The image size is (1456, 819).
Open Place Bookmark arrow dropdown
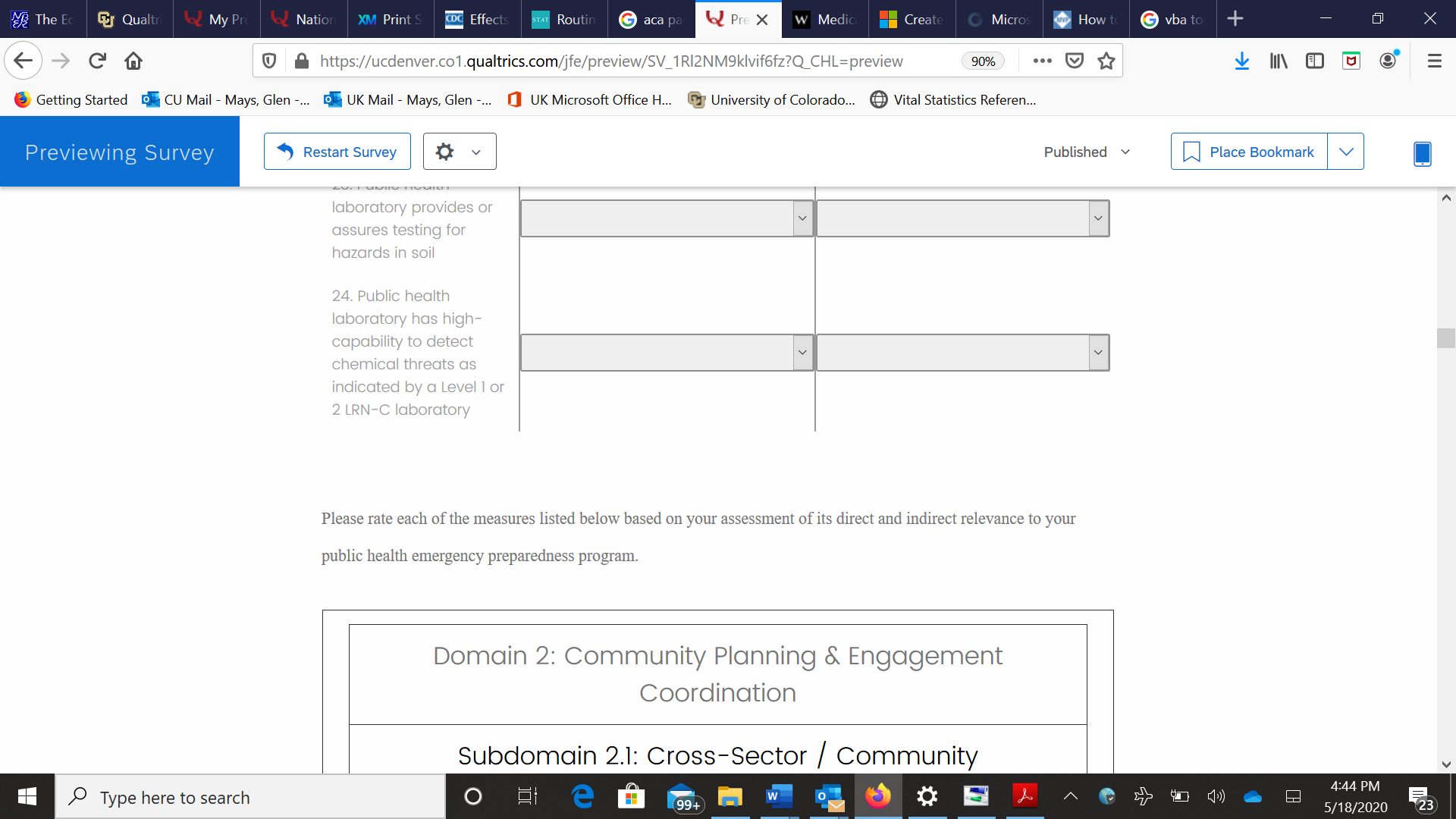pyautogui.click(x=1346, y=152)
